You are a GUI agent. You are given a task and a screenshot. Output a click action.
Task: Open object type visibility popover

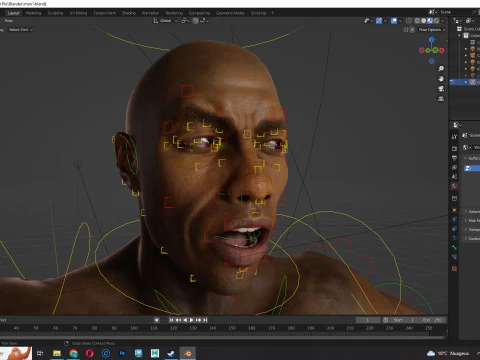(368, 21)
